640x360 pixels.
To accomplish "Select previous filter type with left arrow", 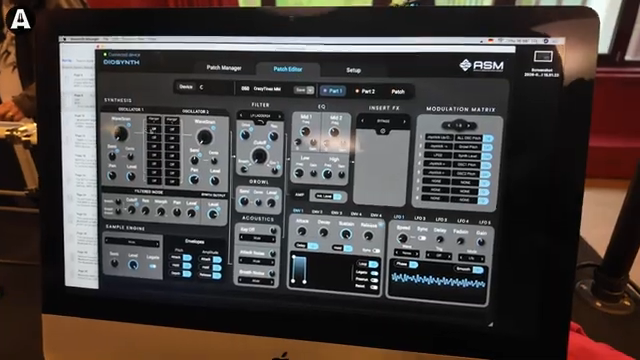I will click(x=241, y=116).
